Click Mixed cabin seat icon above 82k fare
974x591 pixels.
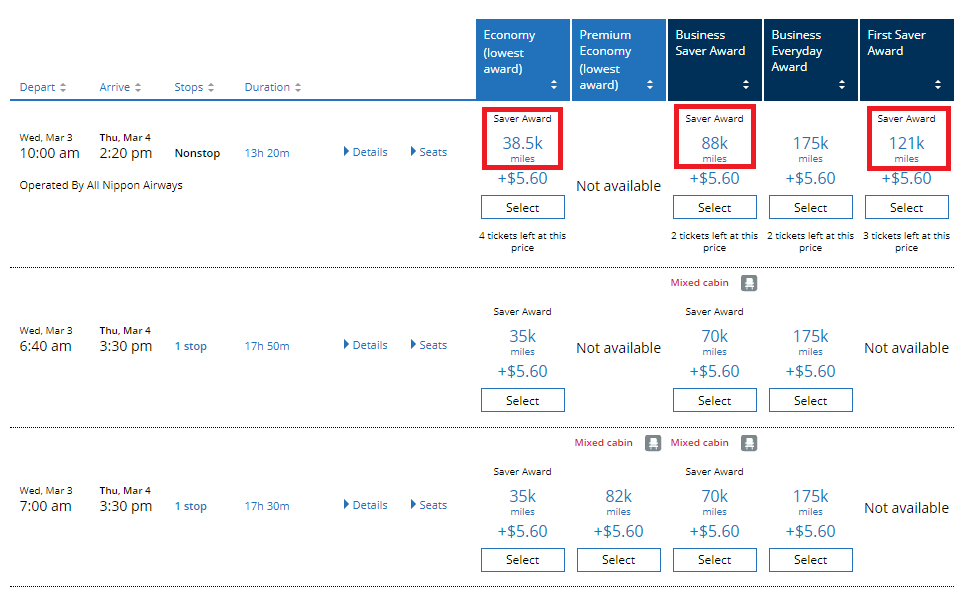click(x=653, y=443)
